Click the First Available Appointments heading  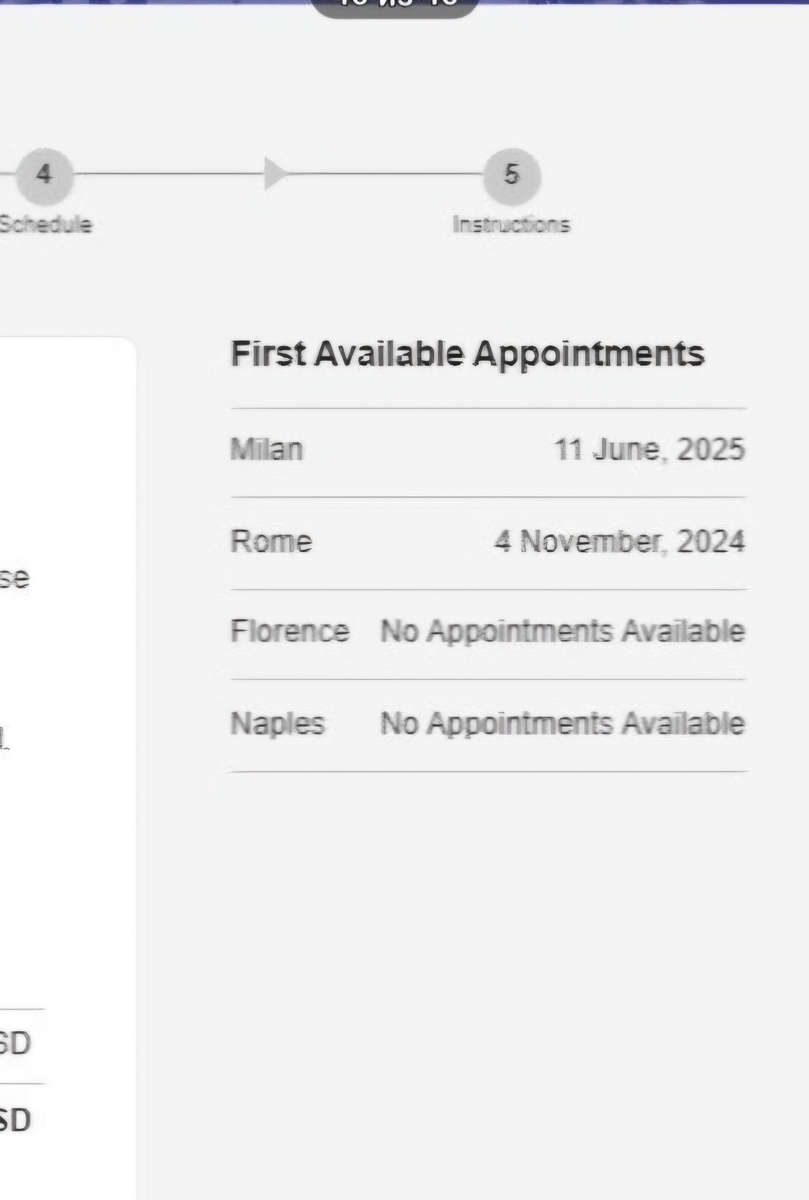click(x=468, y=354)
